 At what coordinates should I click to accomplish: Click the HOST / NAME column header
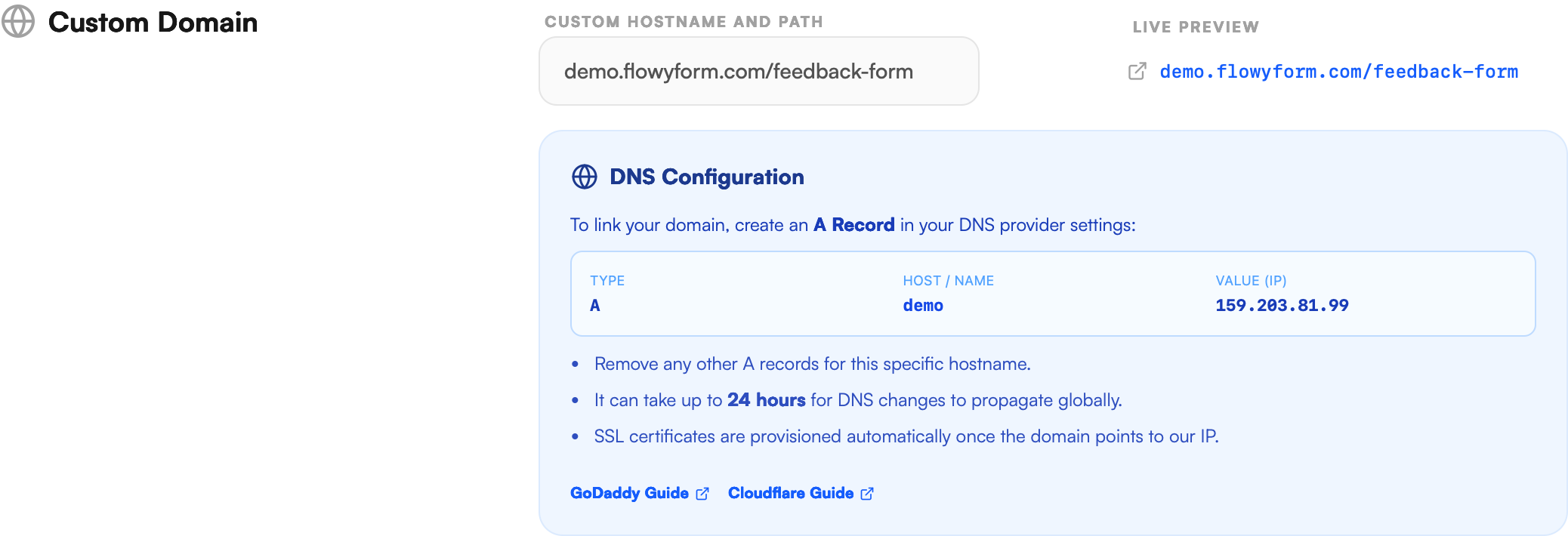948,280
